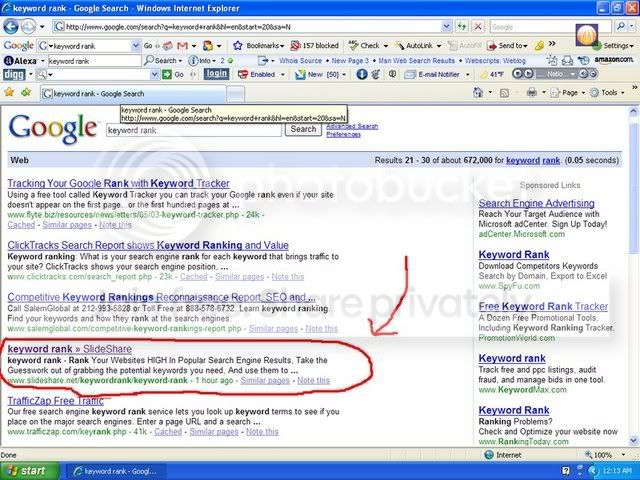Screen dimensions: 640x480
Task: Click the page vertical scrollbar down arrow
Action: pos(633,440)
